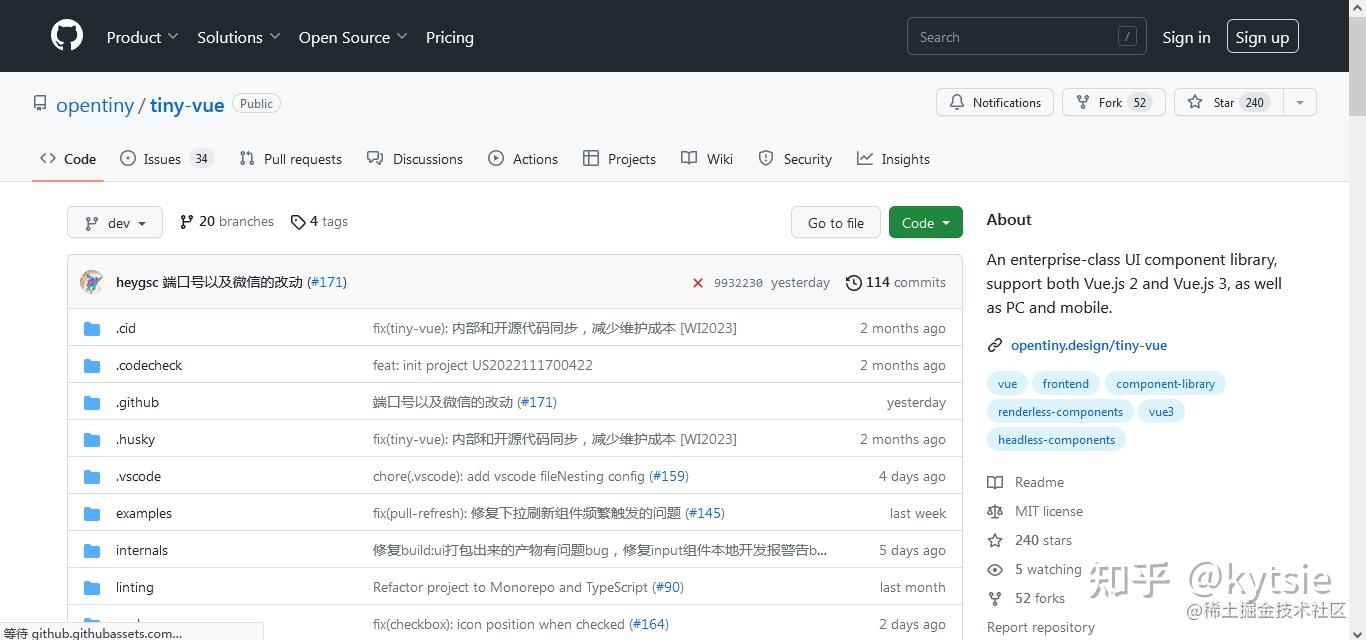The height and width of the screenshot is (640, 1366).
Task: Click the Fork icon on the Fork button
Action: [1081, 102]
